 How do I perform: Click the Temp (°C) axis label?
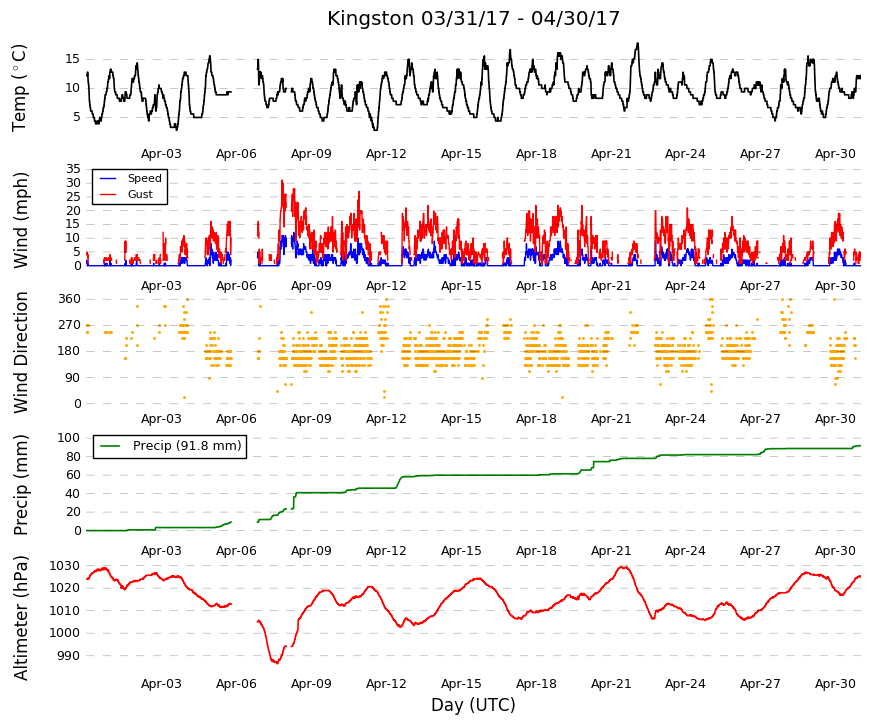point(19,88)
